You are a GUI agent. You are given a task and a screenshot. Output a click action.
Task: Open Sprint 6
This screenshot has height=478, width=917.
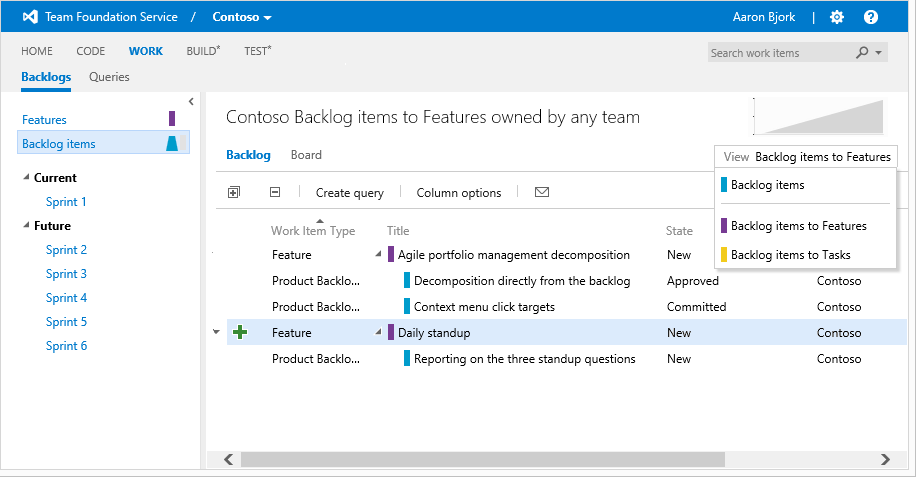tap(66, 346)
